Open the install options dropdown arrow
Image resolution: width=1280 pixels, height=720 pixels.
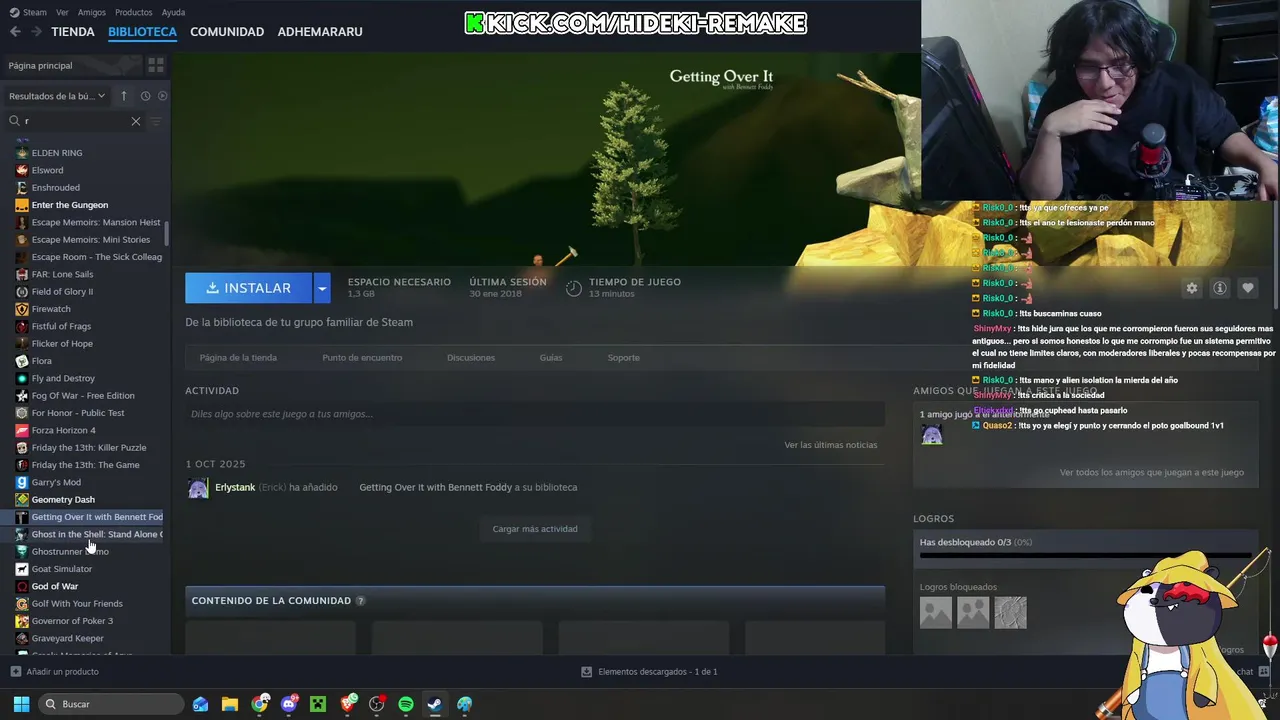[x=322, y=288]
